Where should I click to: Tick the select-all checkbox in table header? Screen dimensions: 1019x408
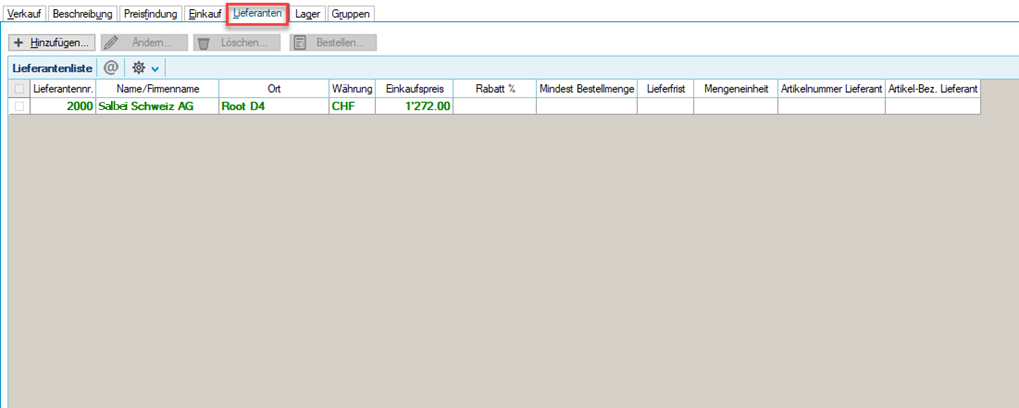tap(19, 88)
